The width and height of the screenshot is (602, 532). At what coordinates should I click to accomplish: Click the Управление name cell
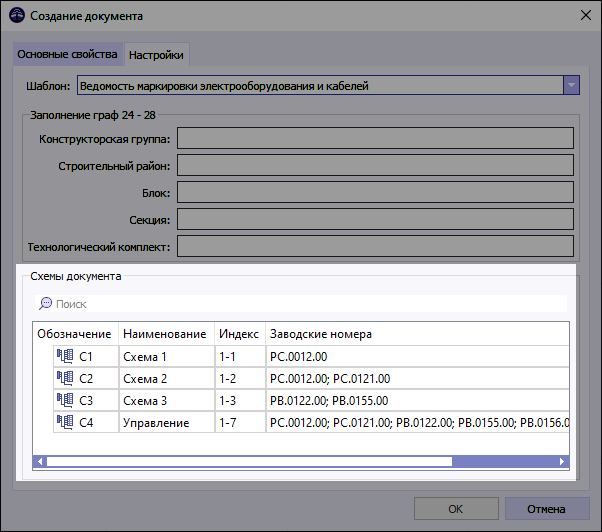pos(167,423)
